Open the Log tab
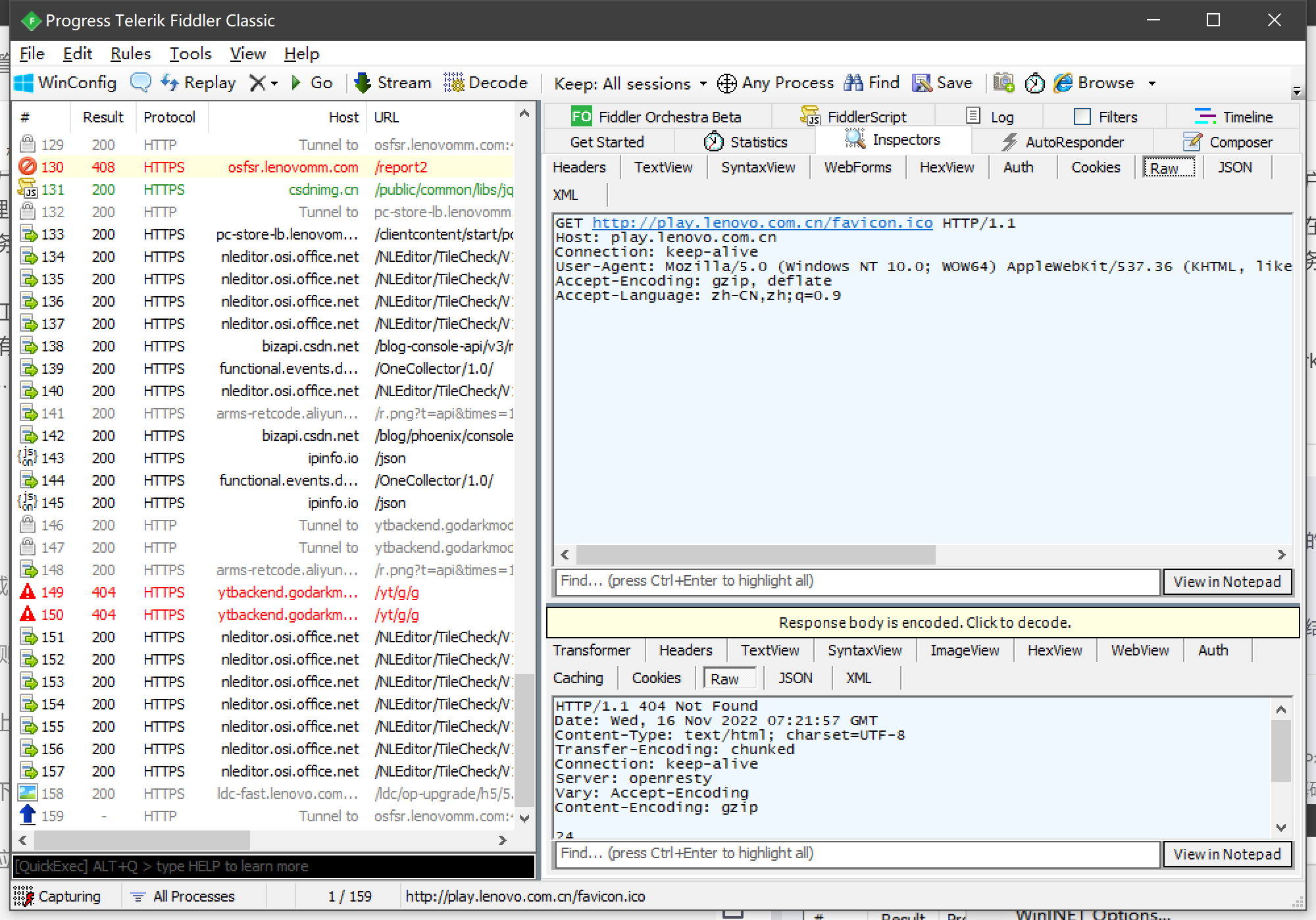This screenshot has height=920, width=1316. click(x=990, y=117)
